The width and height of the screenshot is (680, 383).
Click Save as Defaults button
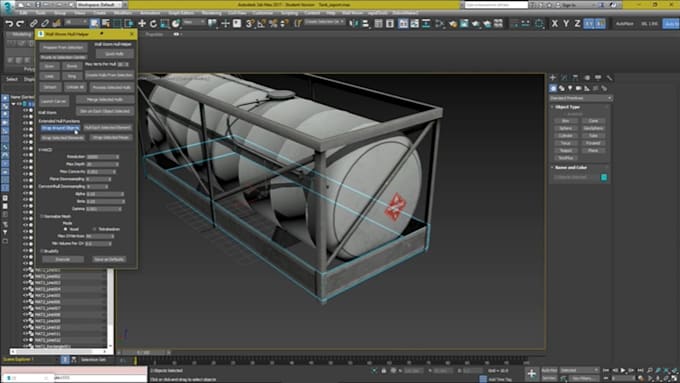[x=109, y=259]
